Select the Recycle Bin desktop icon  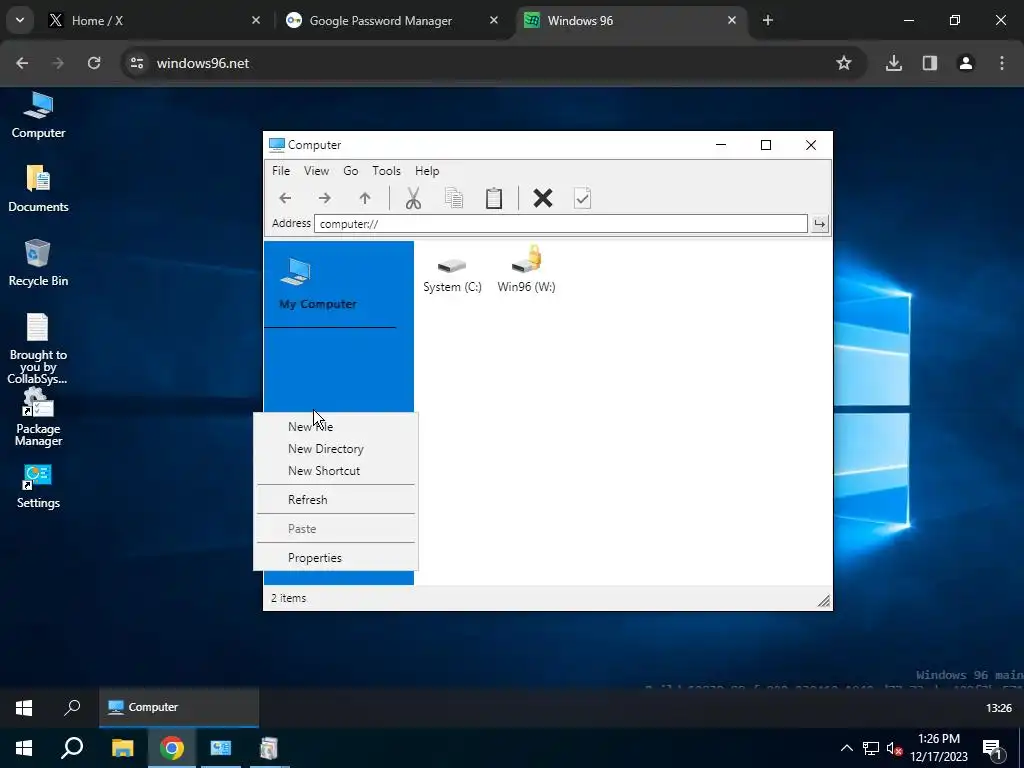[39, 263]
